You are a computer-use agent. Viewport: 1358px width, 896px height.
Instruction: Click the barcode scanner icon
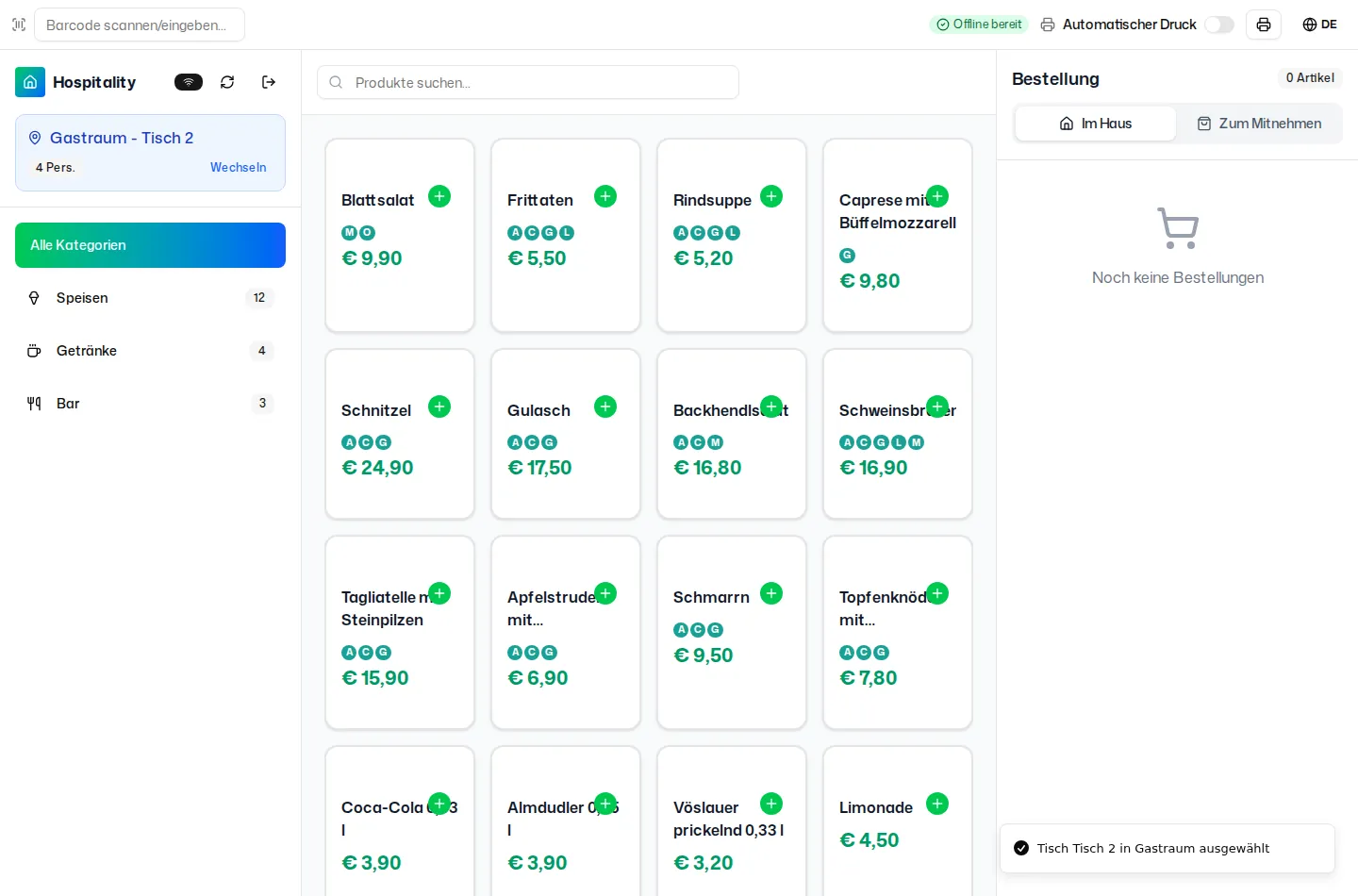pyautogui.click(x=19, y=25)
